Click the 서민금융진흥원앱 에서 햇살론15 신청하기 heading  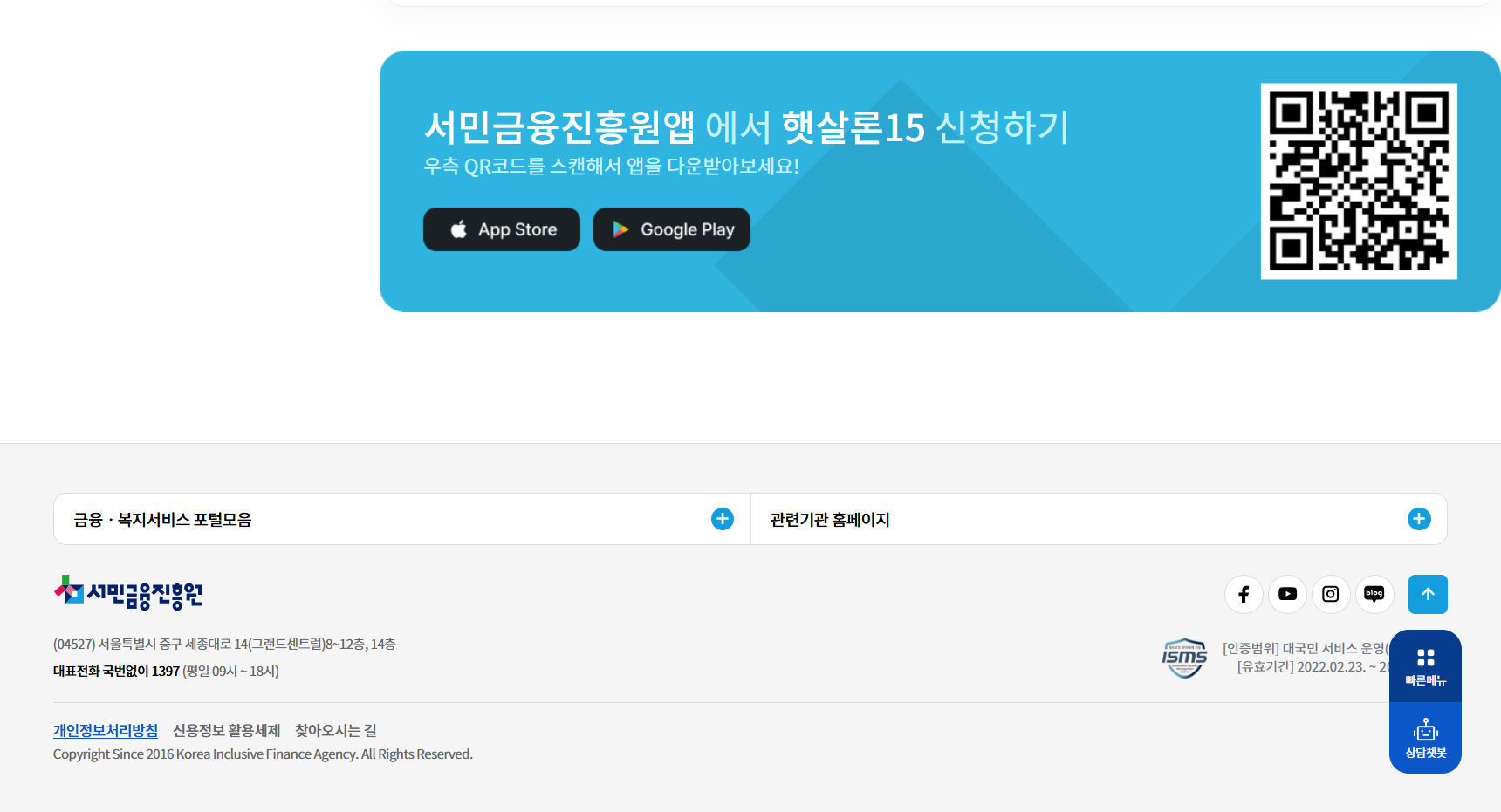tap(746, 127)
